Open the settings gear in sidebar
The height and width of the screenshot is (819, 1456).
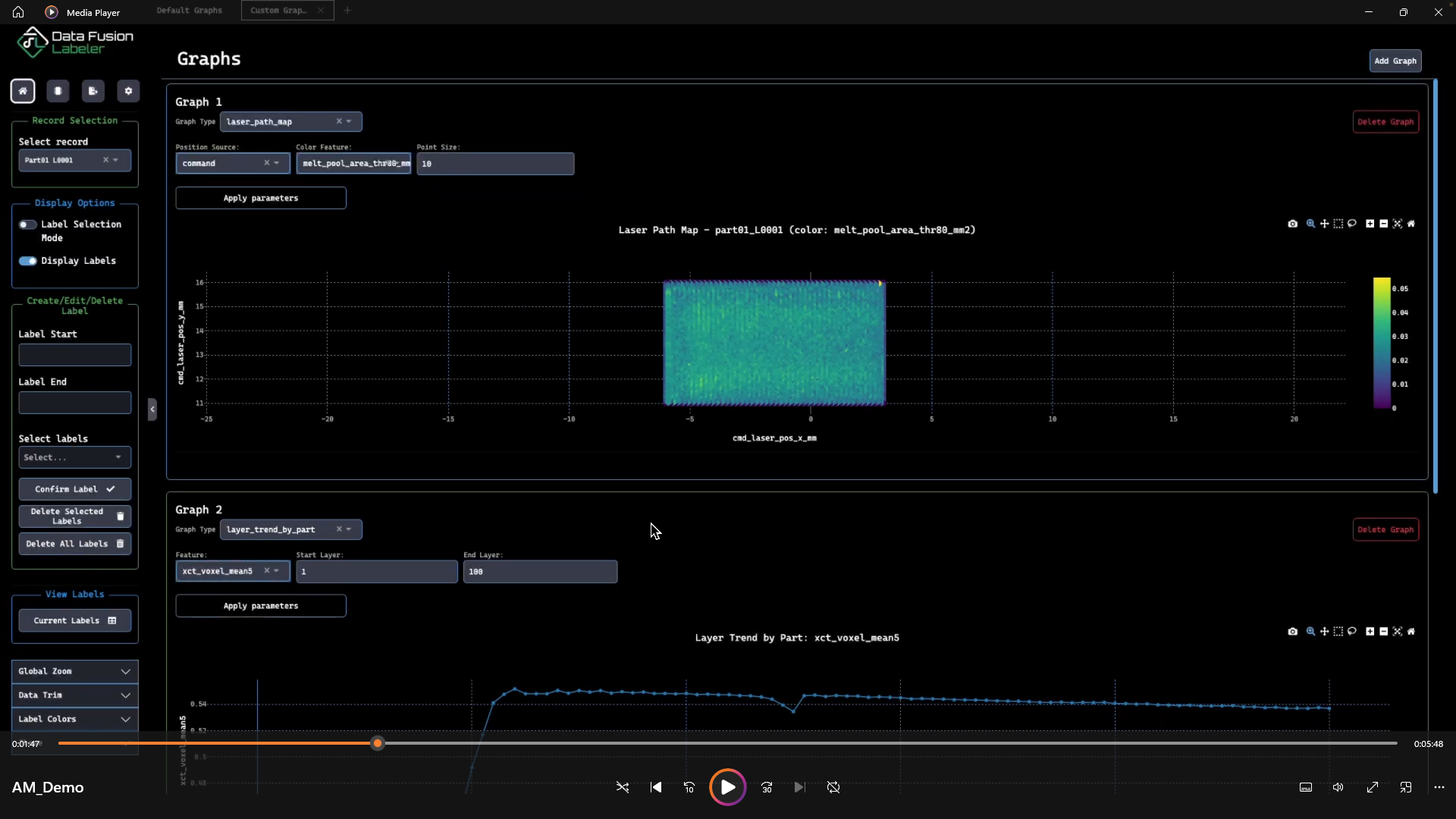pyautogui.click(x=128, y=91)
